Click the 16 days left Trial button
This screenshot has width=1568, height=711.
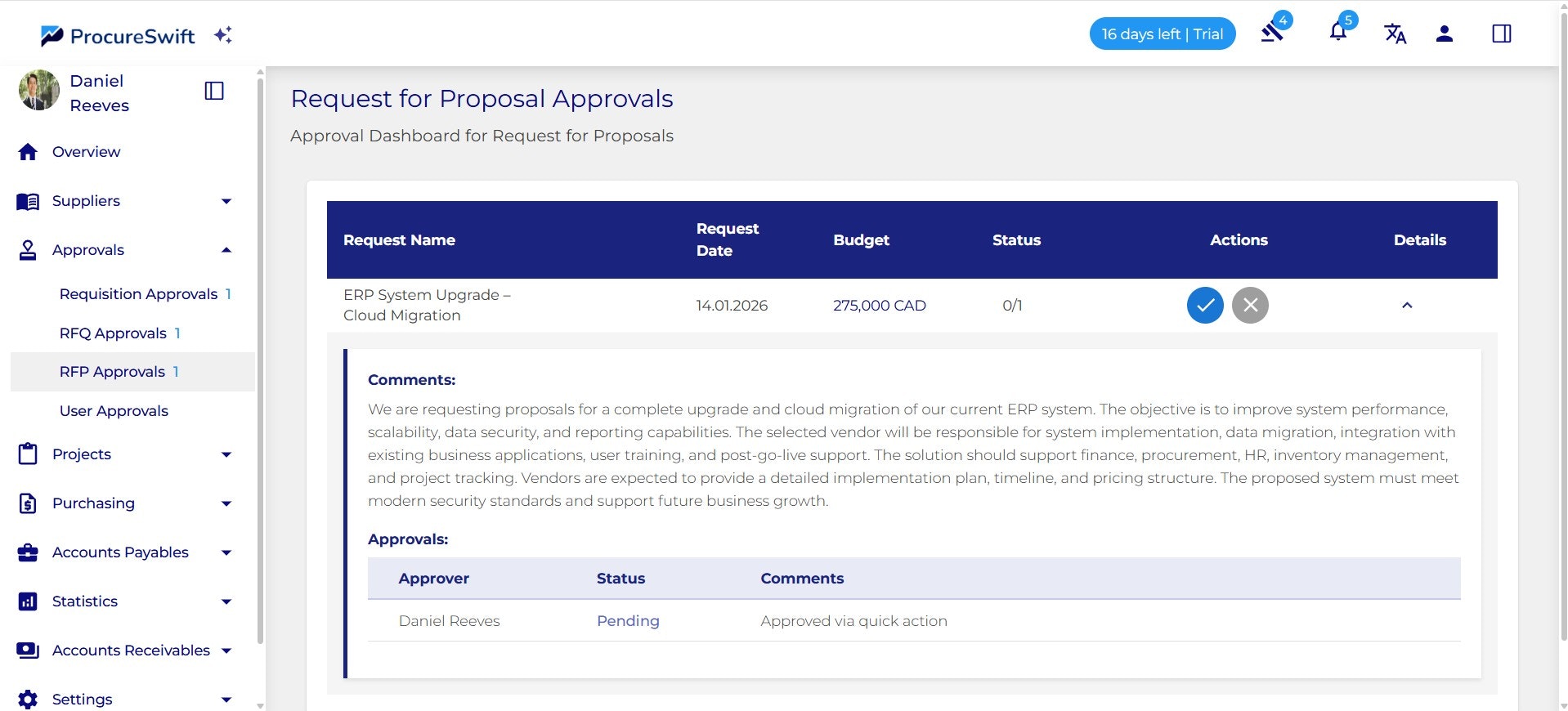coord(1162,34)
